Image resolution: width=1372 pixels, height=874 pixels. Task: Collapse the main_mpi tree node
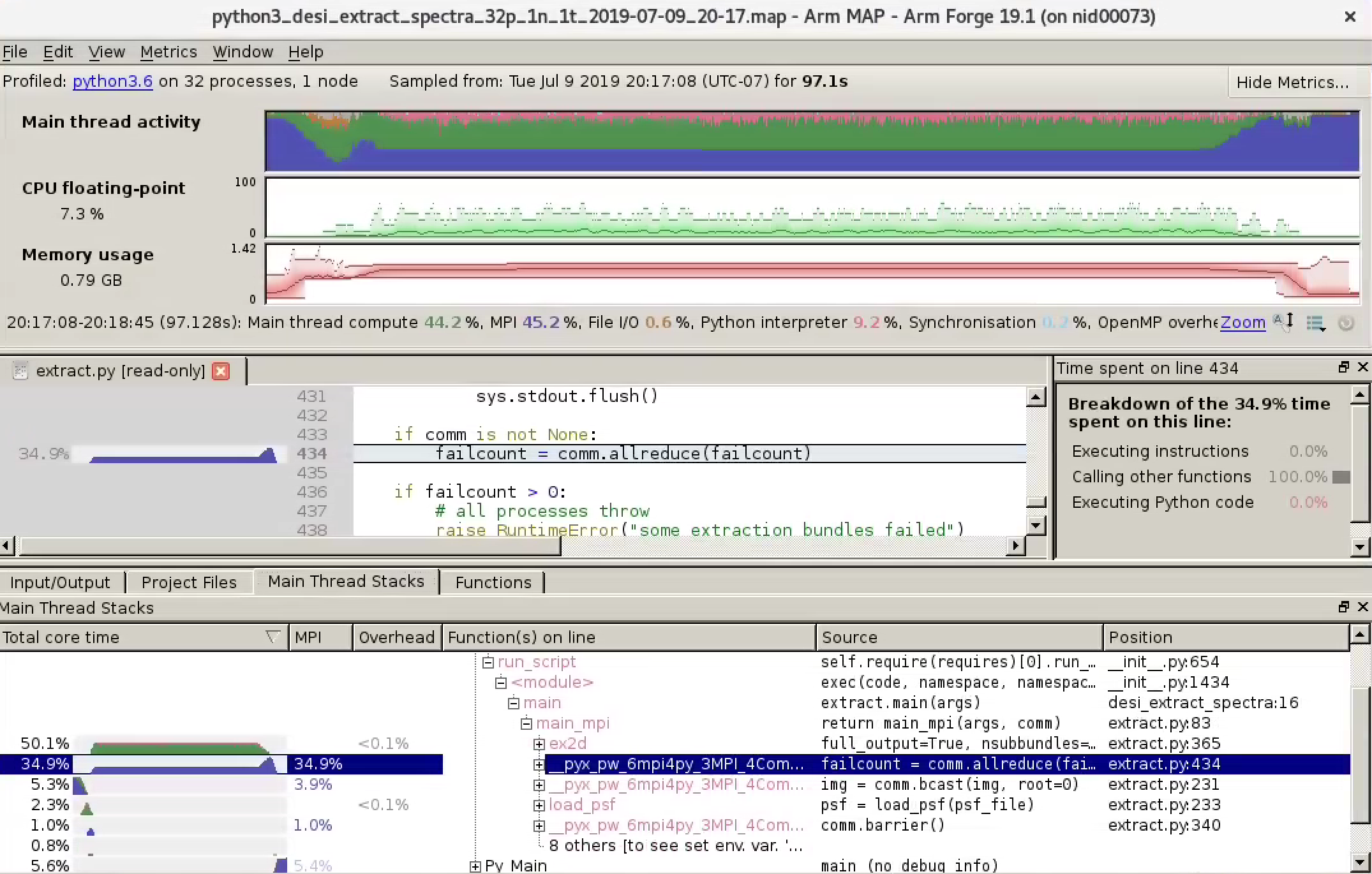526,723
